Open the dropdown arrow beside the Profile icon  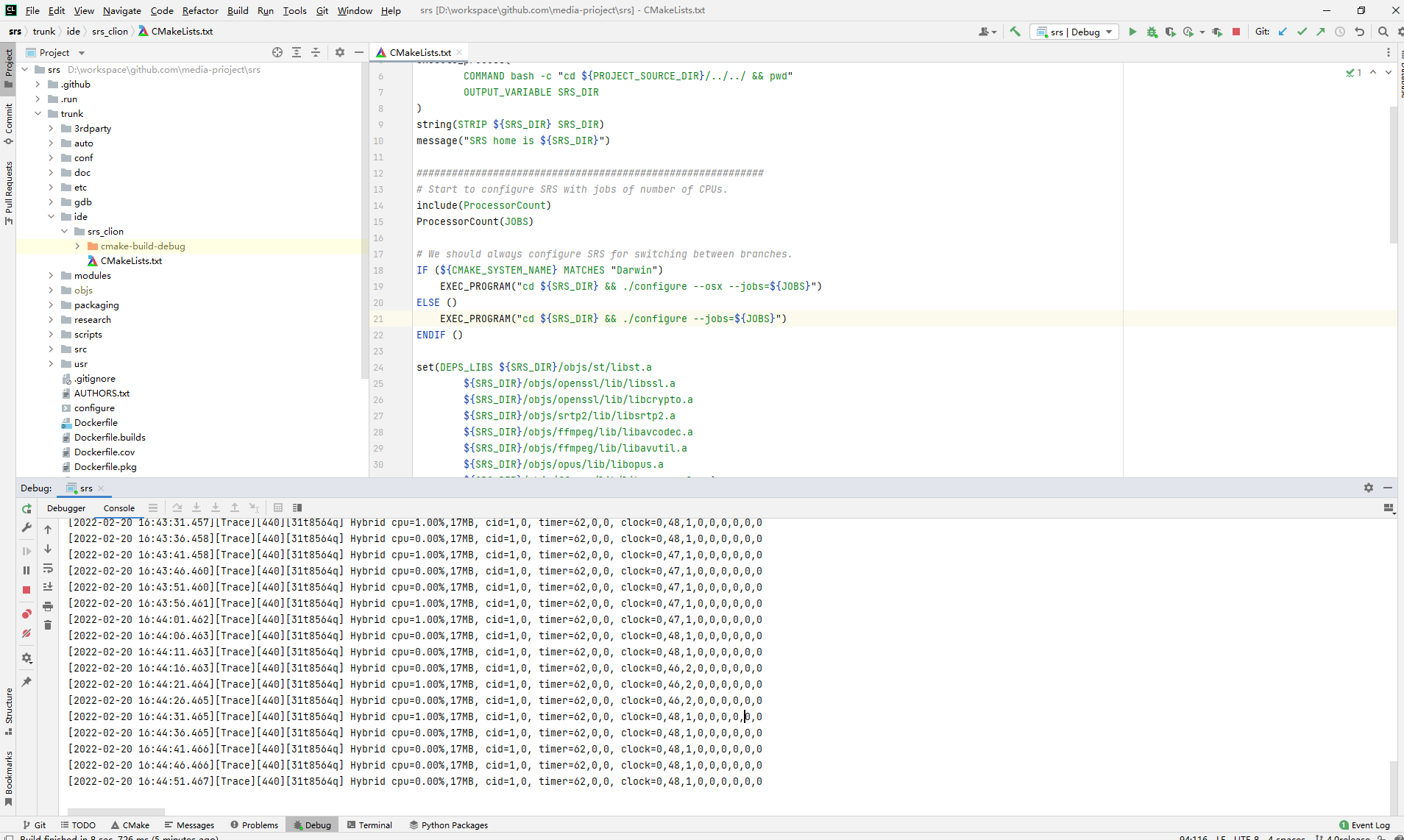coord(1202,32)
